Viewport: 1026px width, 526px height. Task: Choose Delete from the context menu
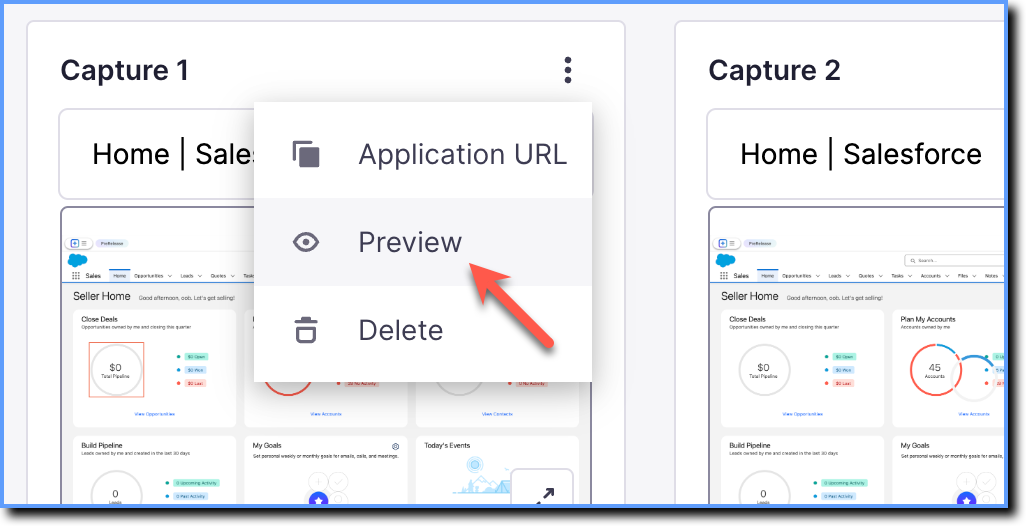coord(423,330)
